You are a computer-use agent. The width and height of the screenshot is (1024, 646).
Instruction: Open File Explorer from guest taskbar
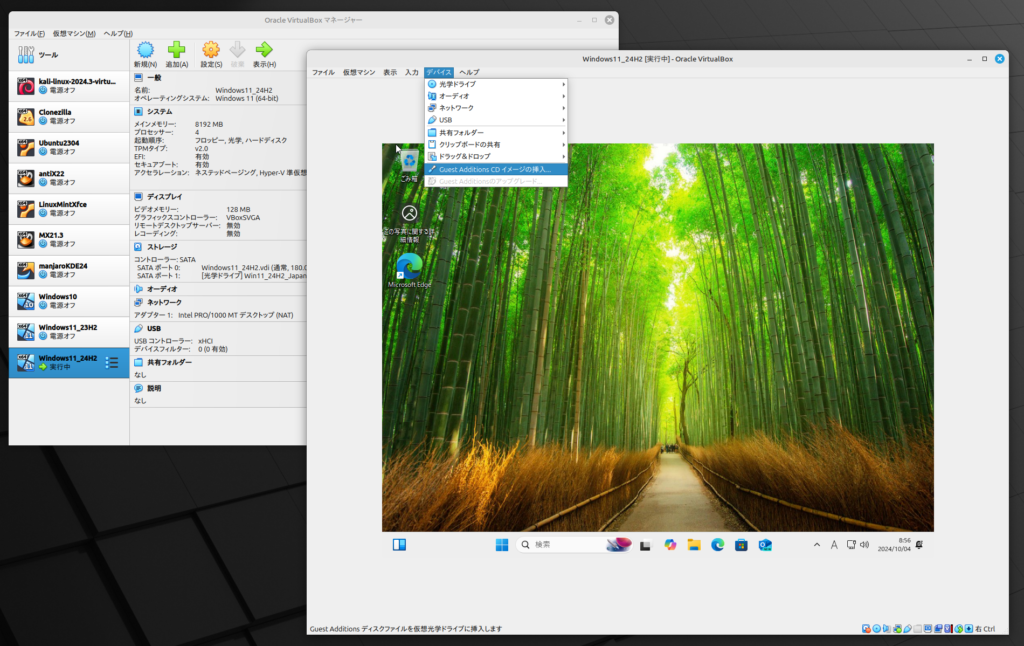(x=694, y=545)
